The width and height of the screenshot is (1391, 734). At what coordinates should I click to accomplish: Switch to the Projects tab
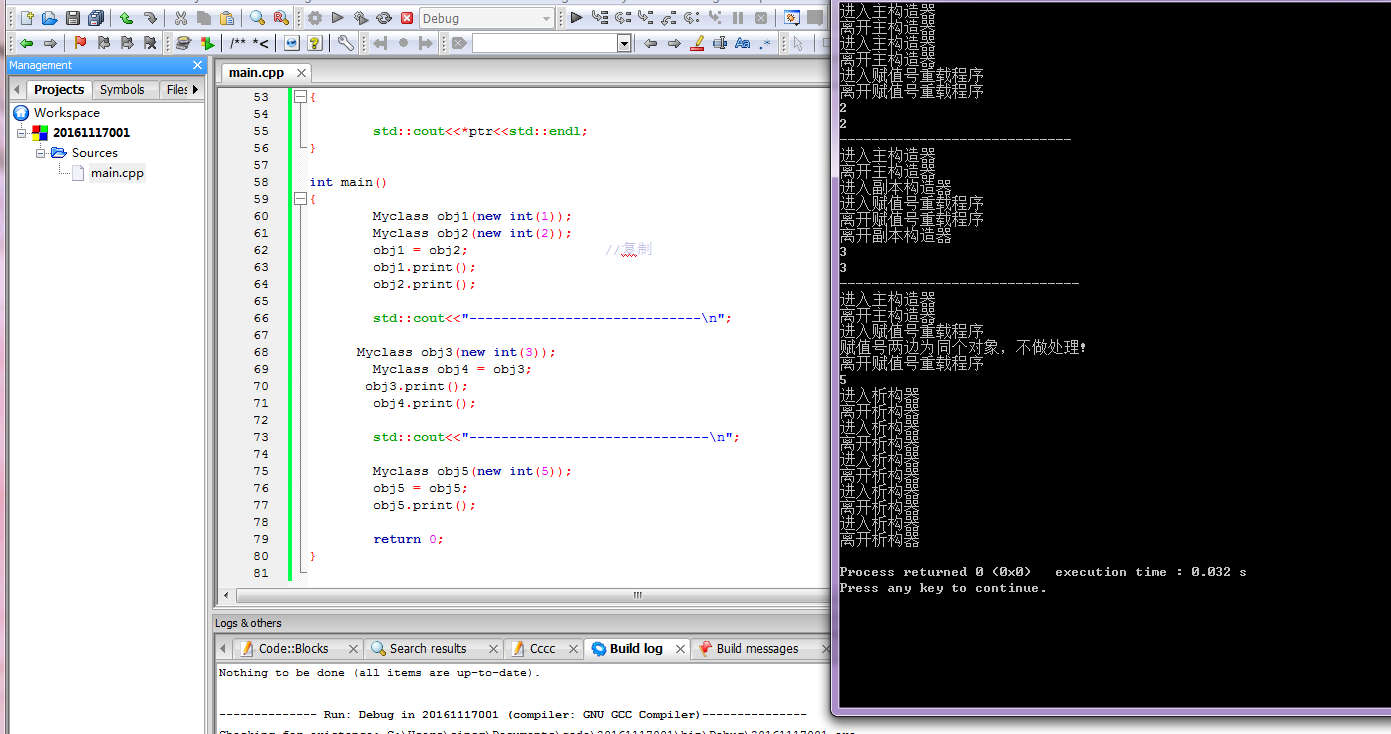(x=59, y=89)
